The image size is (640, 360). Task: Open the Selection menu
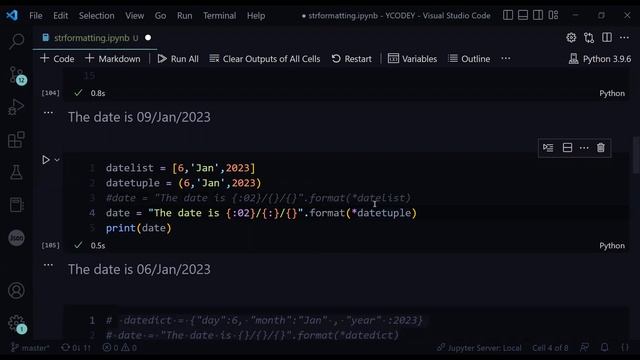click(x=96, y=16)
